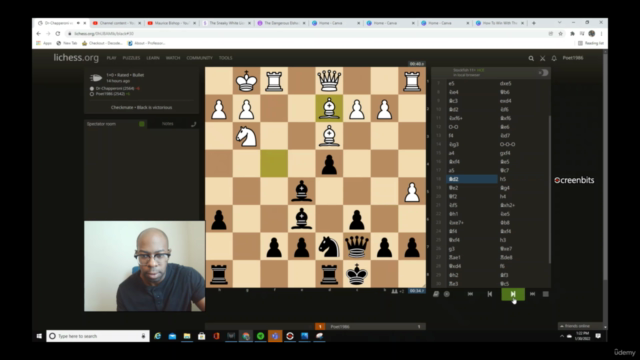Viewport: 640px width, 360px height.
Task: Click the highlighted white bishop square
Action: (329, 109)
